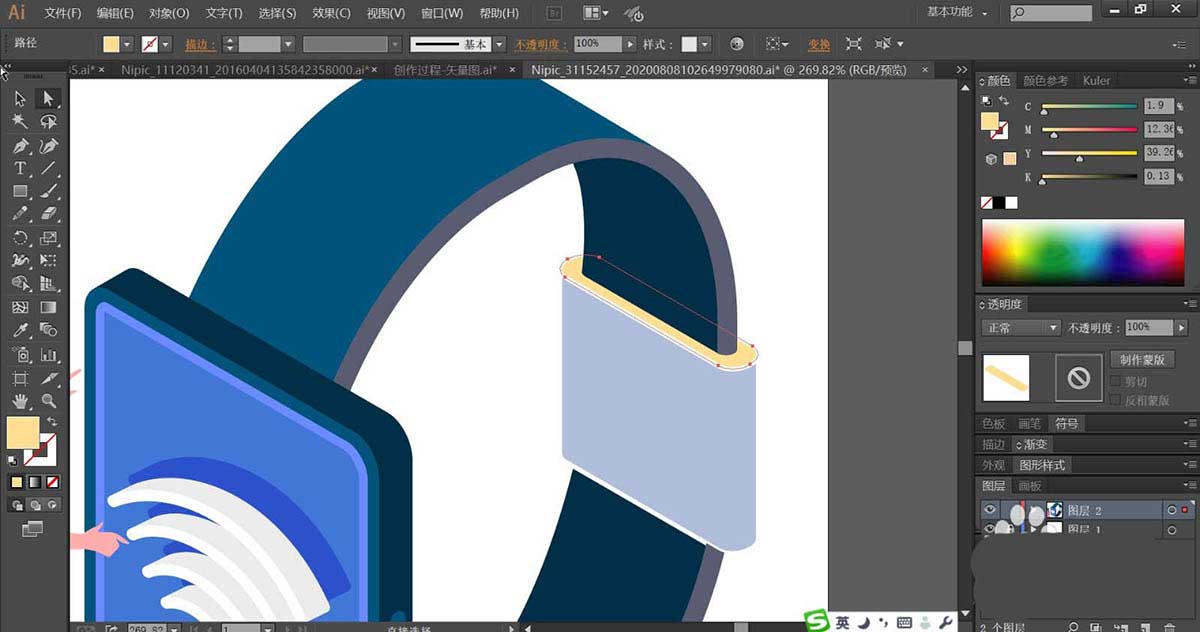Activate the Type tool
1200x632 pixels.
19,169
